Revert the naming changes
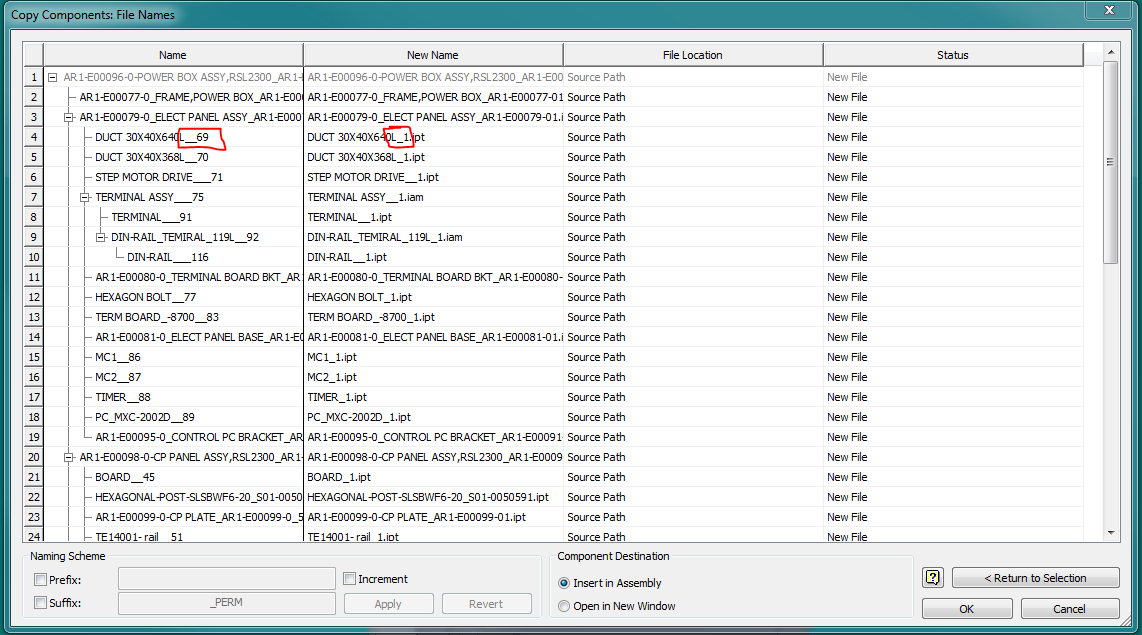This screenshot has width=1142, height=635. tap(487, 603)
